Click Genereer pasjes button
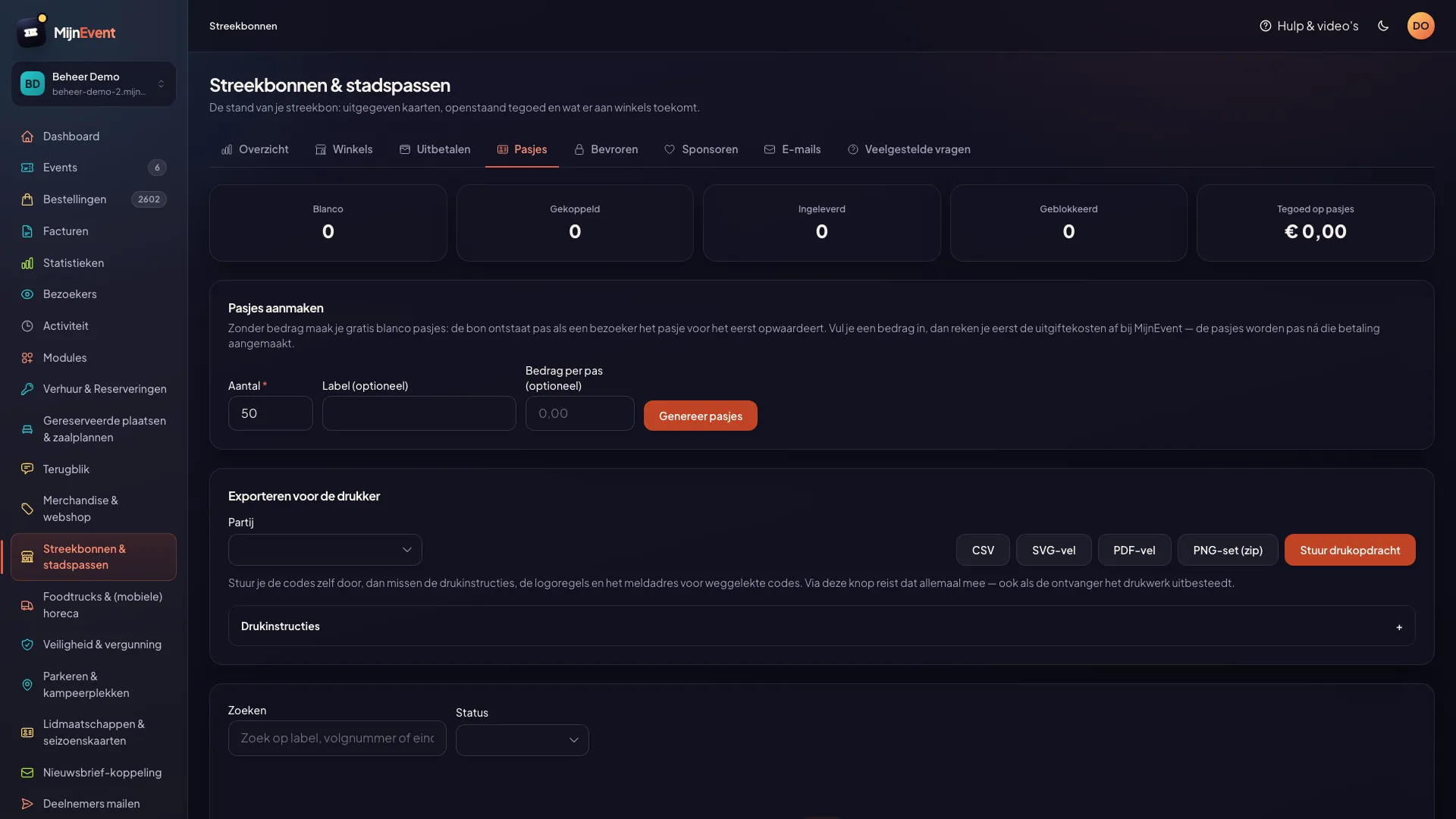1456x819 pixels. (700, 416)
